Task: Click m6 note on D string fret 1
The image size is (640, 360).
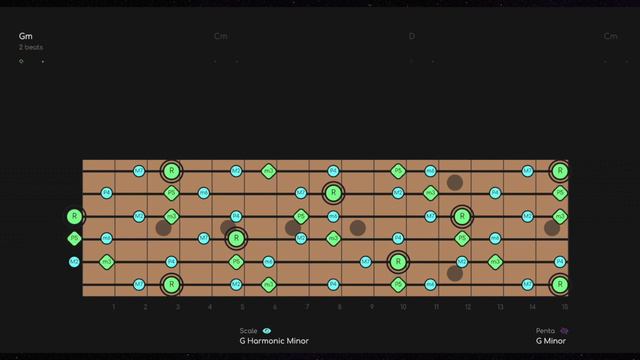Action: coord(107,238)
